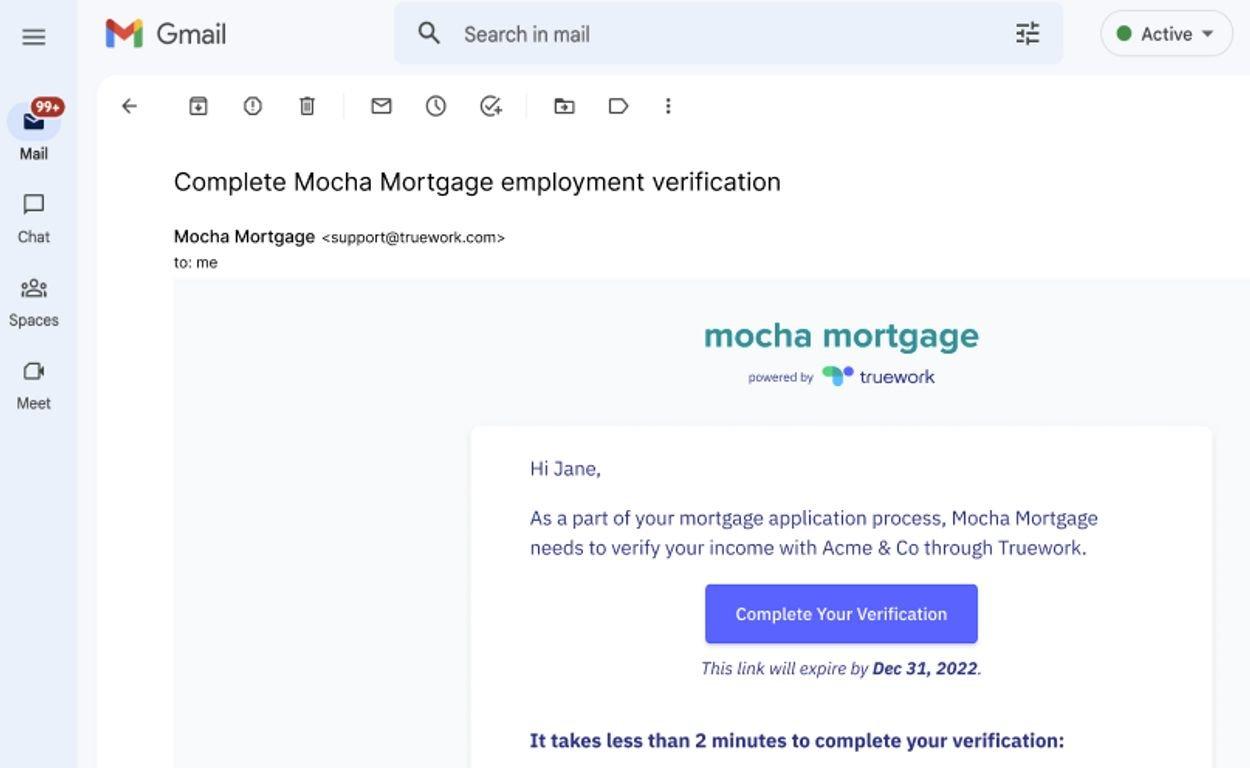Expand the Active status dropdown
The image size is (1250, 768).
pyautogui.click(x=1166, y=34)
